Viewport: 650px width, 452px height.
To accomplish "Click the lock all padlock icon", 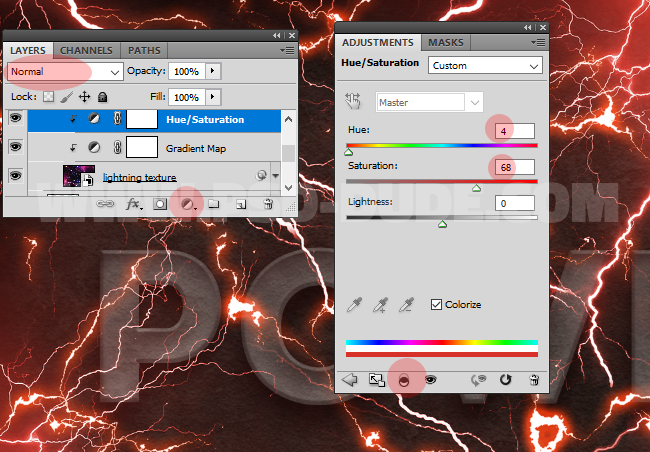I will (103, 97).
